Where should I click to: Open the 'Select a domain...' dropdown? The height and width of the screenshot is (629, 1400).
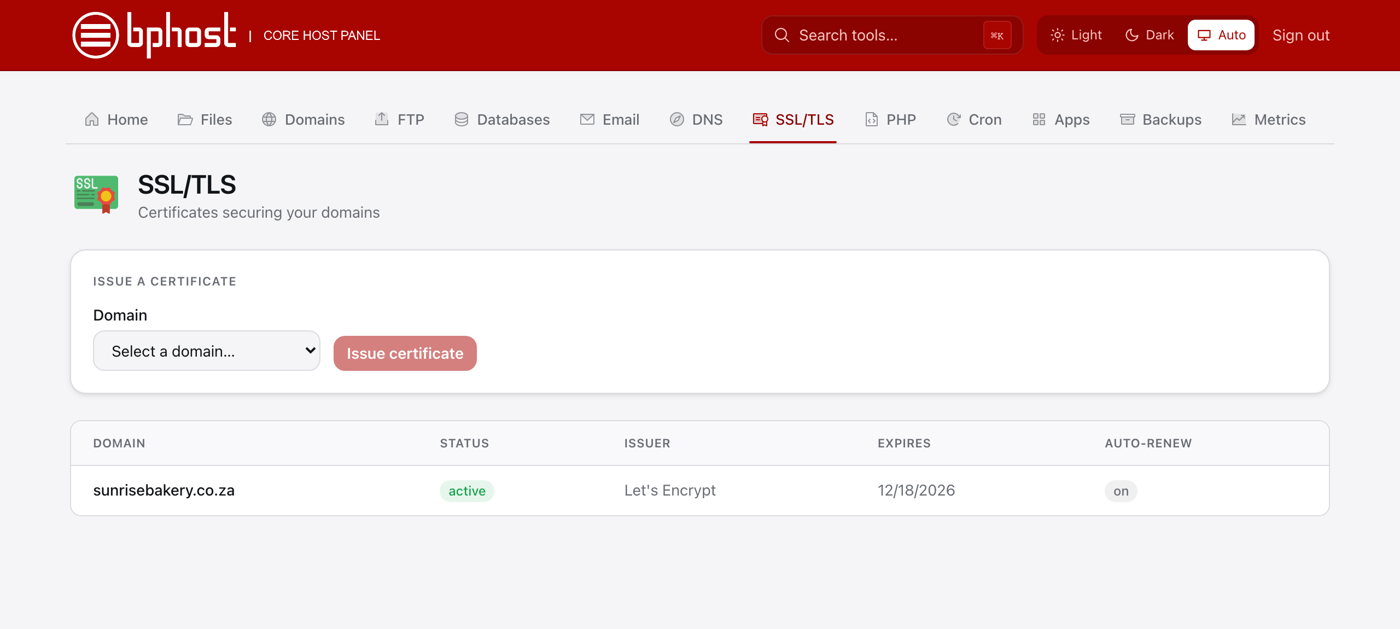pyautogui.click(x=207, y=351)
